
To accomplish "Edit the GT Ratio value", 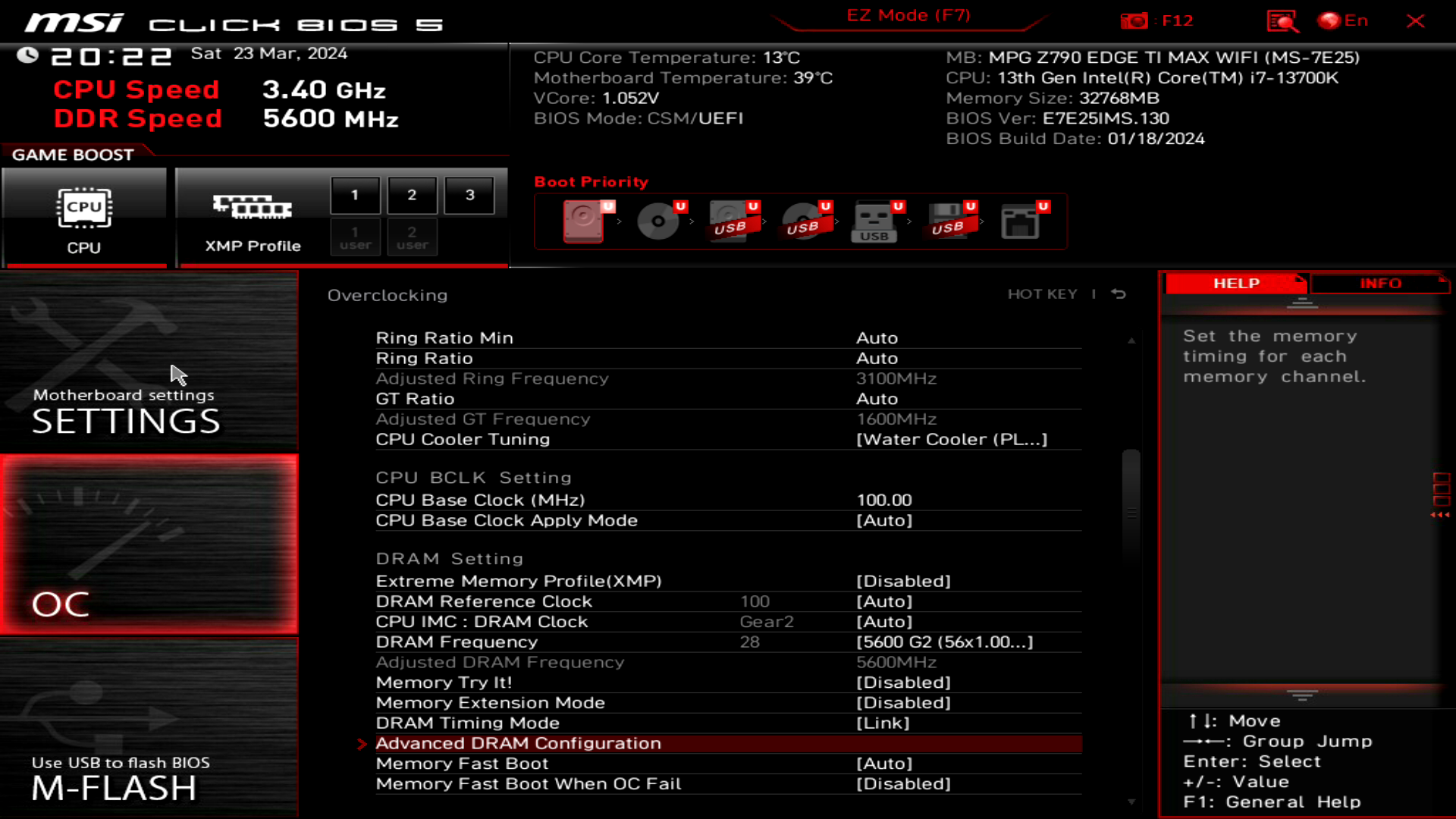I will 877,399.
